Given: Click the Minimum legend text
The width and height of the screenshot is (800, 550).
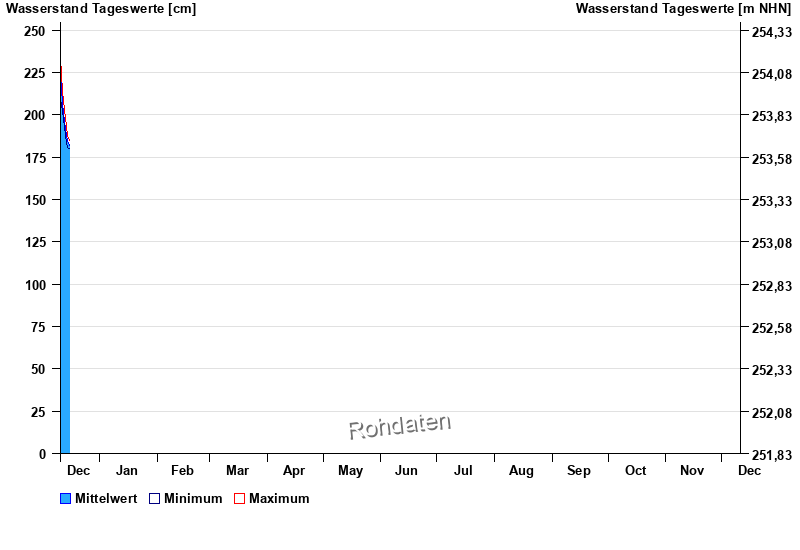Looking at the screenshot, I should (x=193, y=499).
